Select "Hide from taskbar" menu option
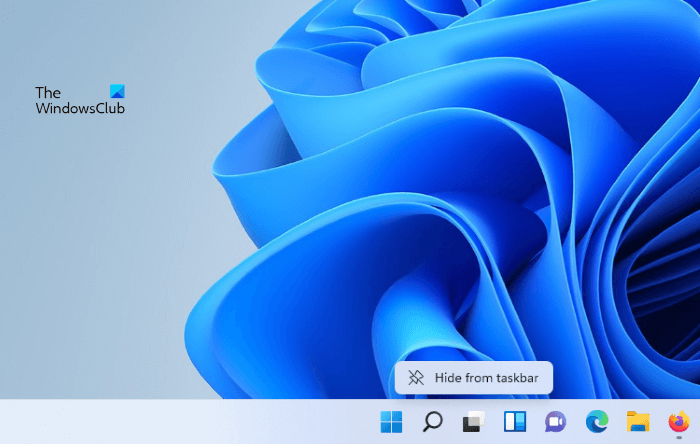The height and width of the screenshot is (444, 700). pos(474,378)
